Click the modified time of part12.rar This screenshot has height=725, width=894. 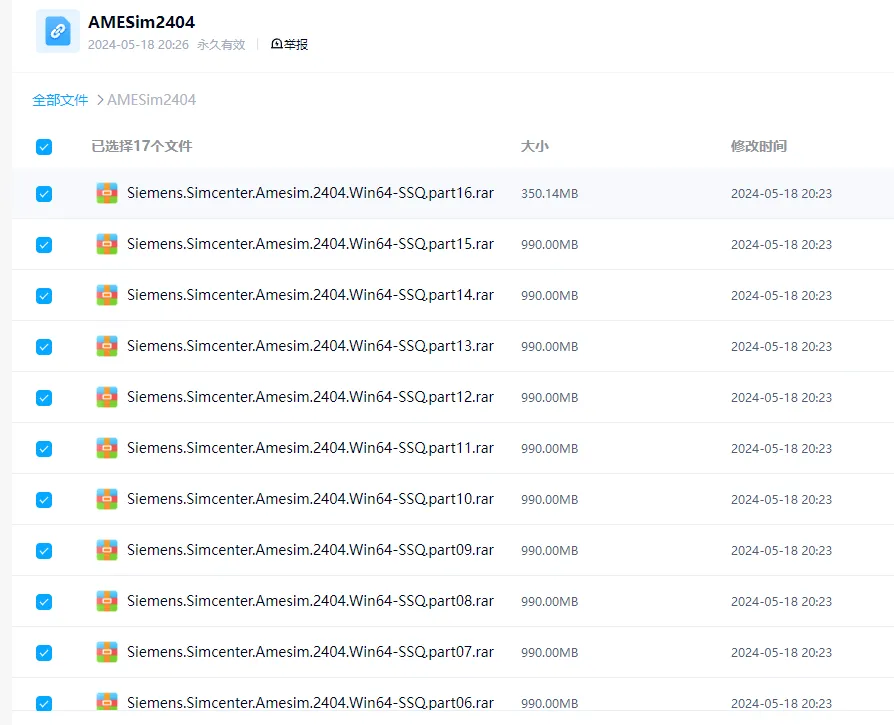(x=781, y=398)
